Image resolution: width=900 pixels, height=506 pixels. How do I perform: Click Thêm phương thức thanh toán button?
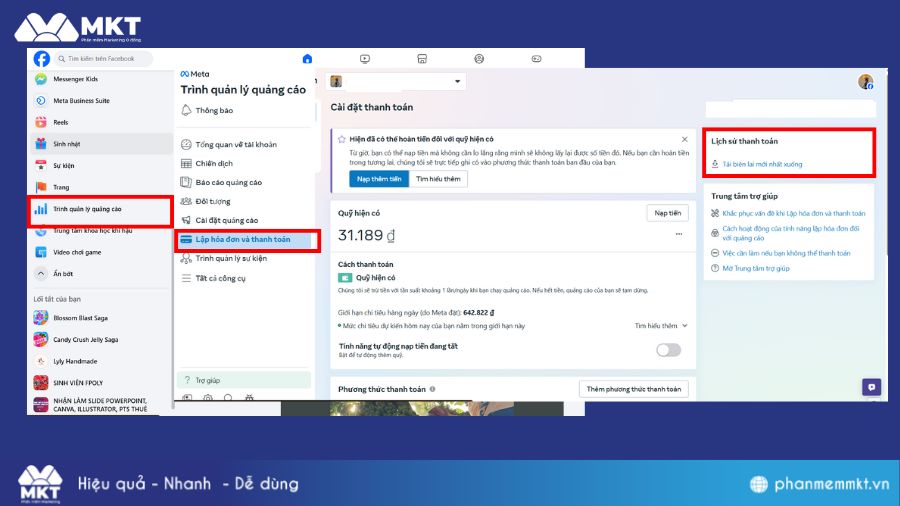tap(634, 389)
